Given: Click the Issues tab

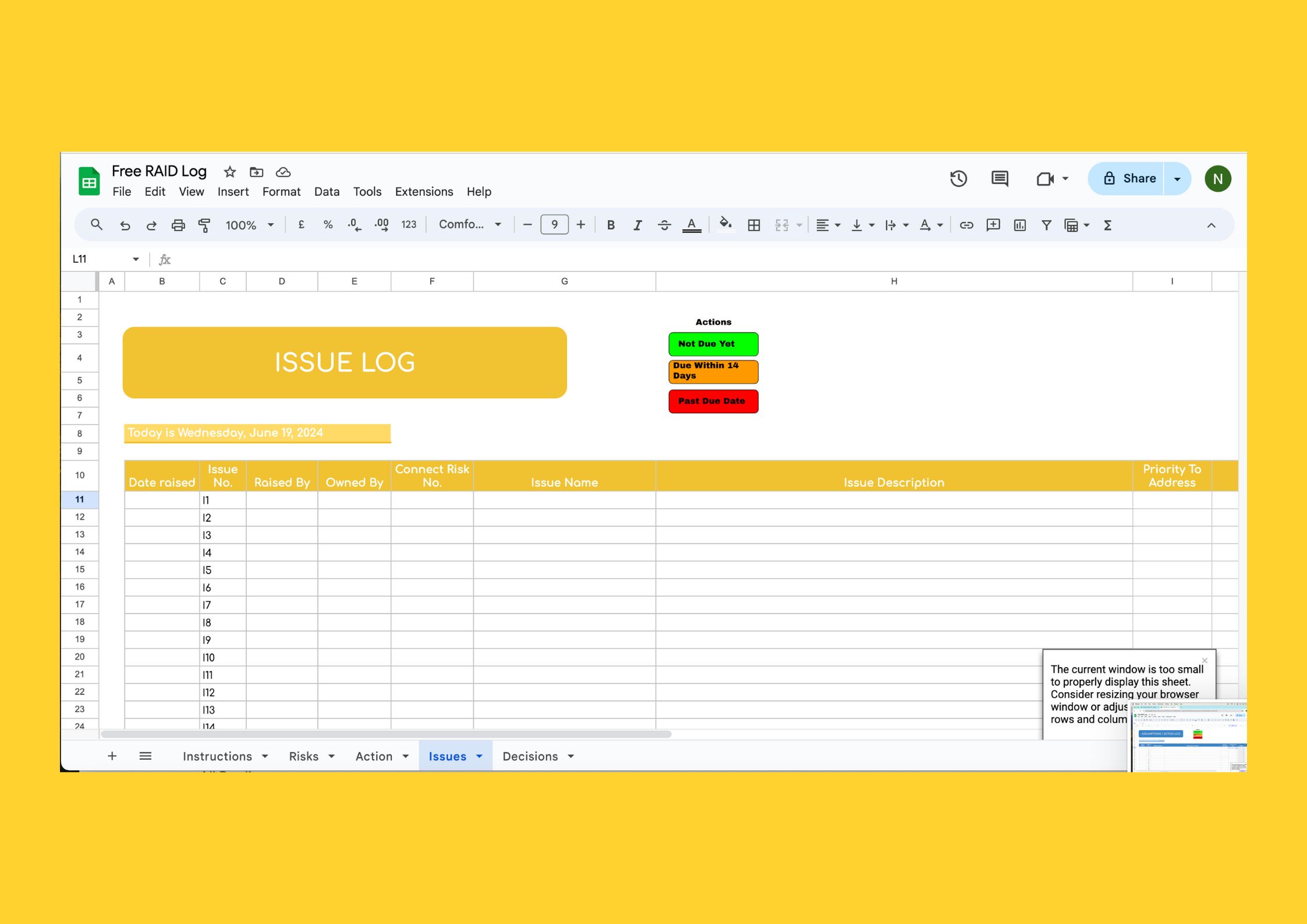Looking at the screenshot, I should click(447, 756).
